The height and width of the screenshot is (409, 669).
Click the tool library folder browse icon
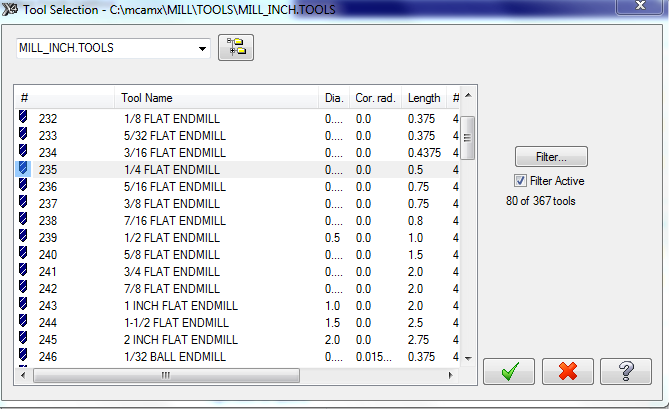pos(237,47)
